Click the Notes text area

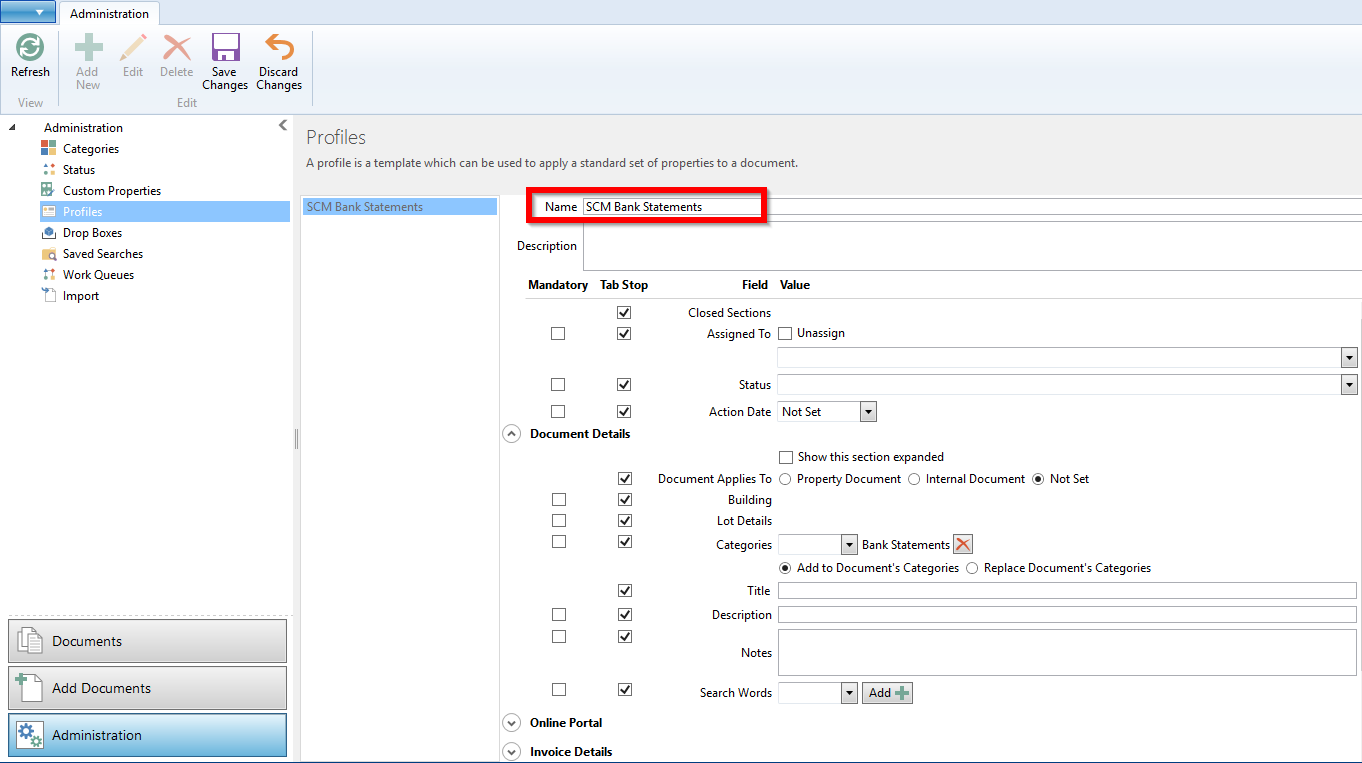click(x=1067, y=653)
